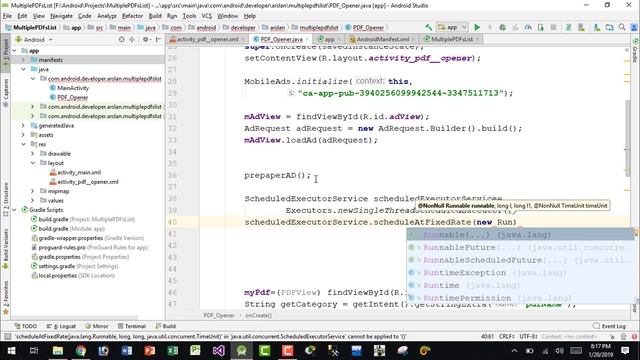Toggle the Build Variants side panel
640x360 pixels.
[6, 249]
